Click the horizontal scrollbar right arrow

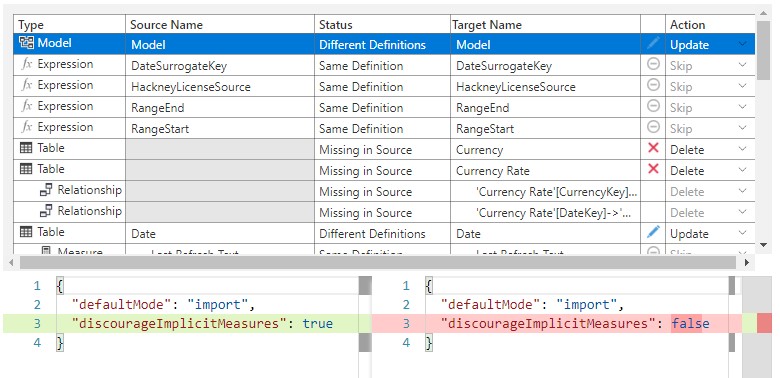[747, 262]
